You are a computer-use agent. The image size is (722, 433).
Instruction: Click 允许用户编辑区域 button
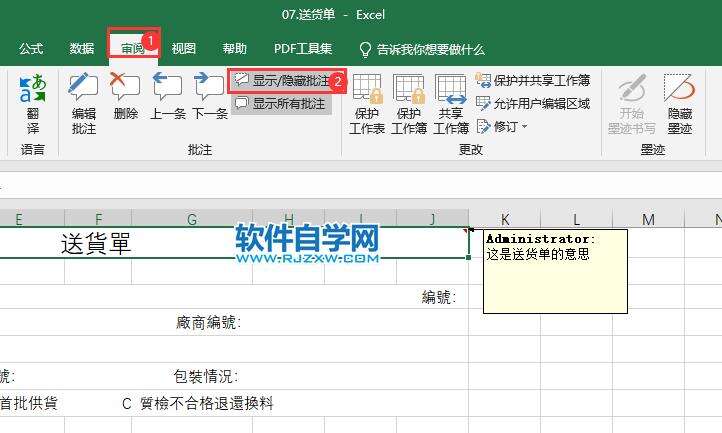[533, 104]
